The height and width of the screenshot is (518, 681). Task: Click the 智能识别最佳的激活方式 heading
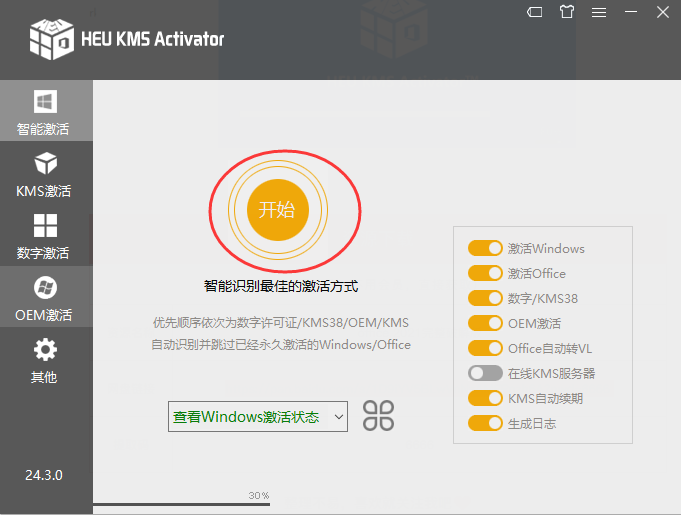coord(281,287)
